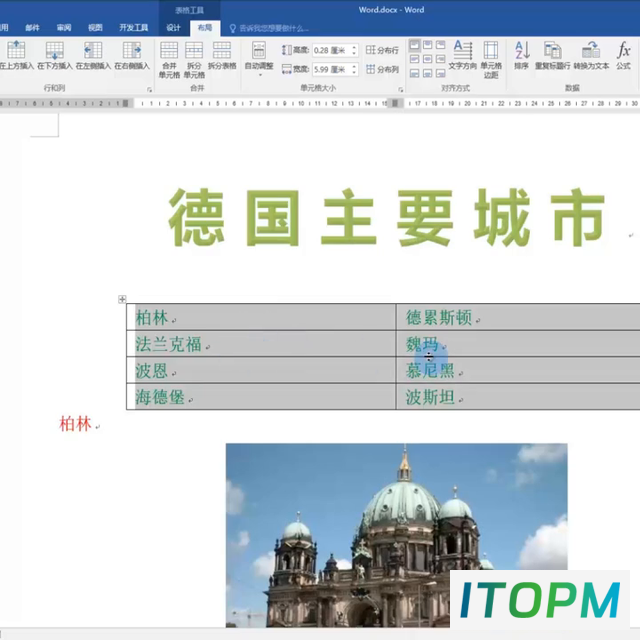Click Merge Cells (合并单元格) icon

pyautogui.click(x=169, y=50)
